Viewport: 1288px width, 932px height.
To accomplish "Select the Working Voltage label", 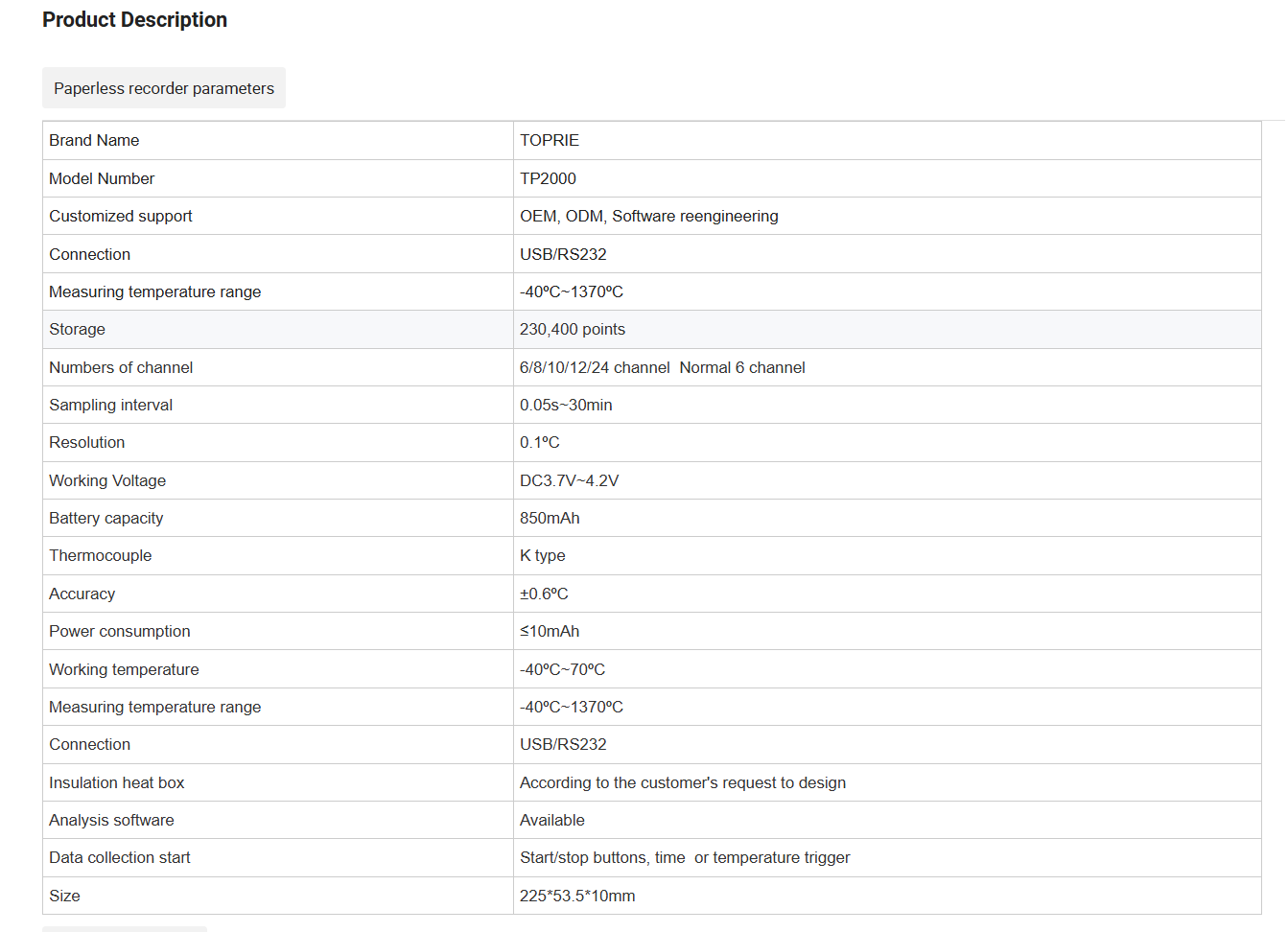I will [x=107, y=480].
